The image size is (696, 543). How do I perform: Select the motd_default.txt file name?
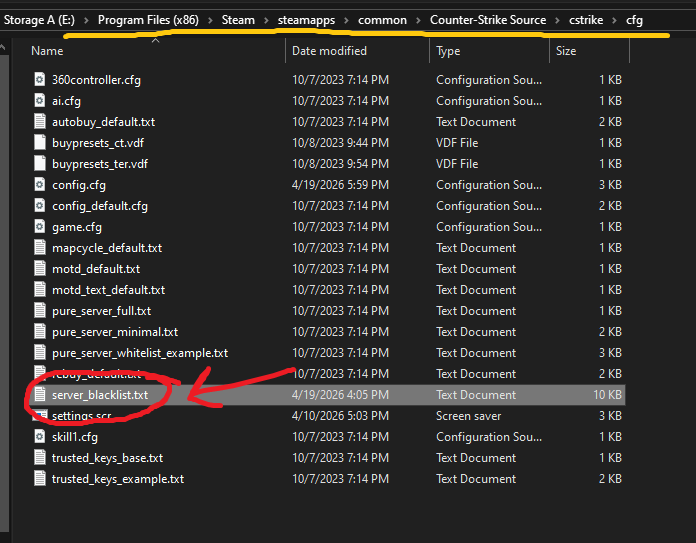pyautogui.click(x=96, y=269)
